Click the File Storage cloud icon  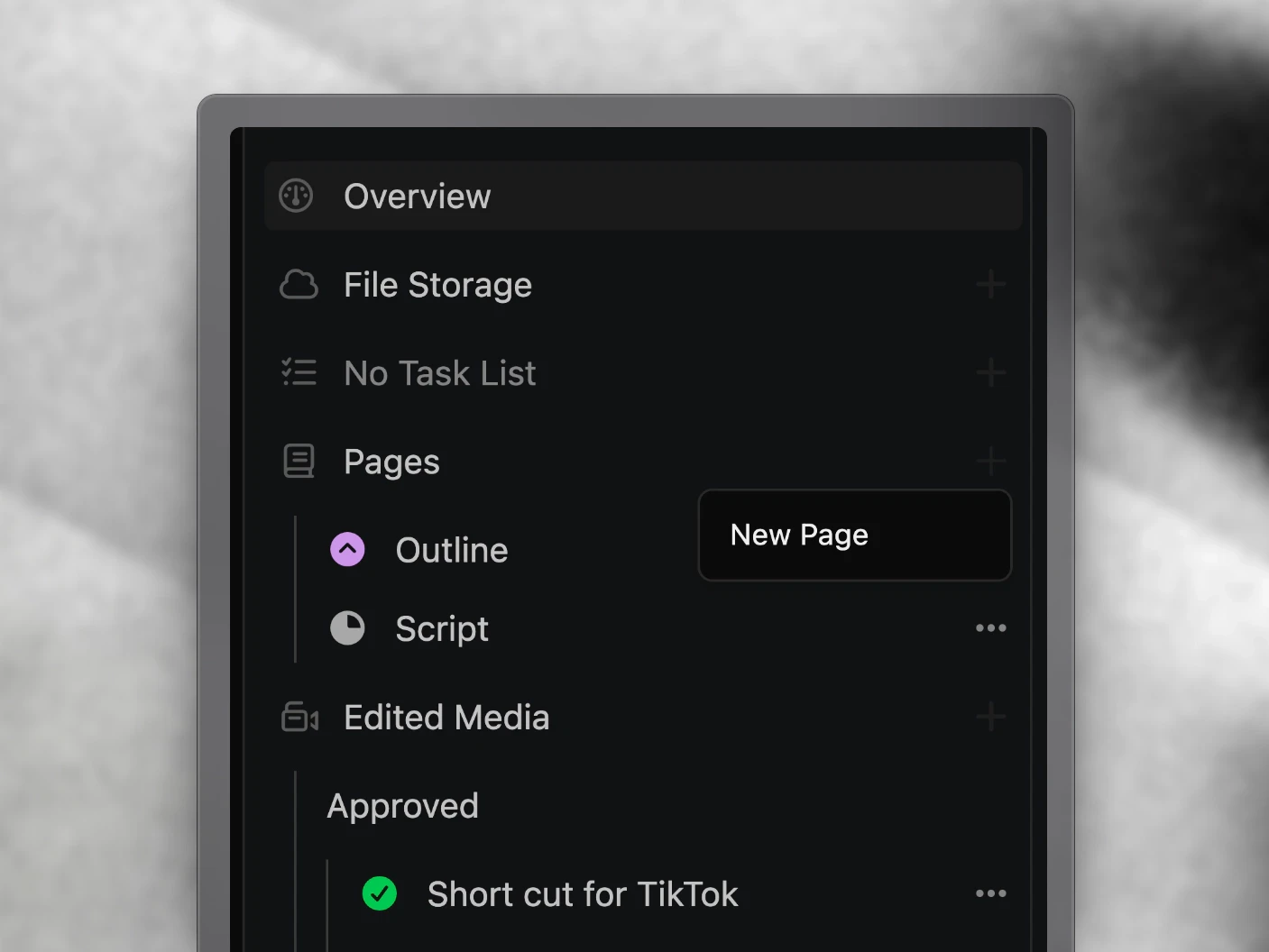pyautogui.click(x=299, y=285)
